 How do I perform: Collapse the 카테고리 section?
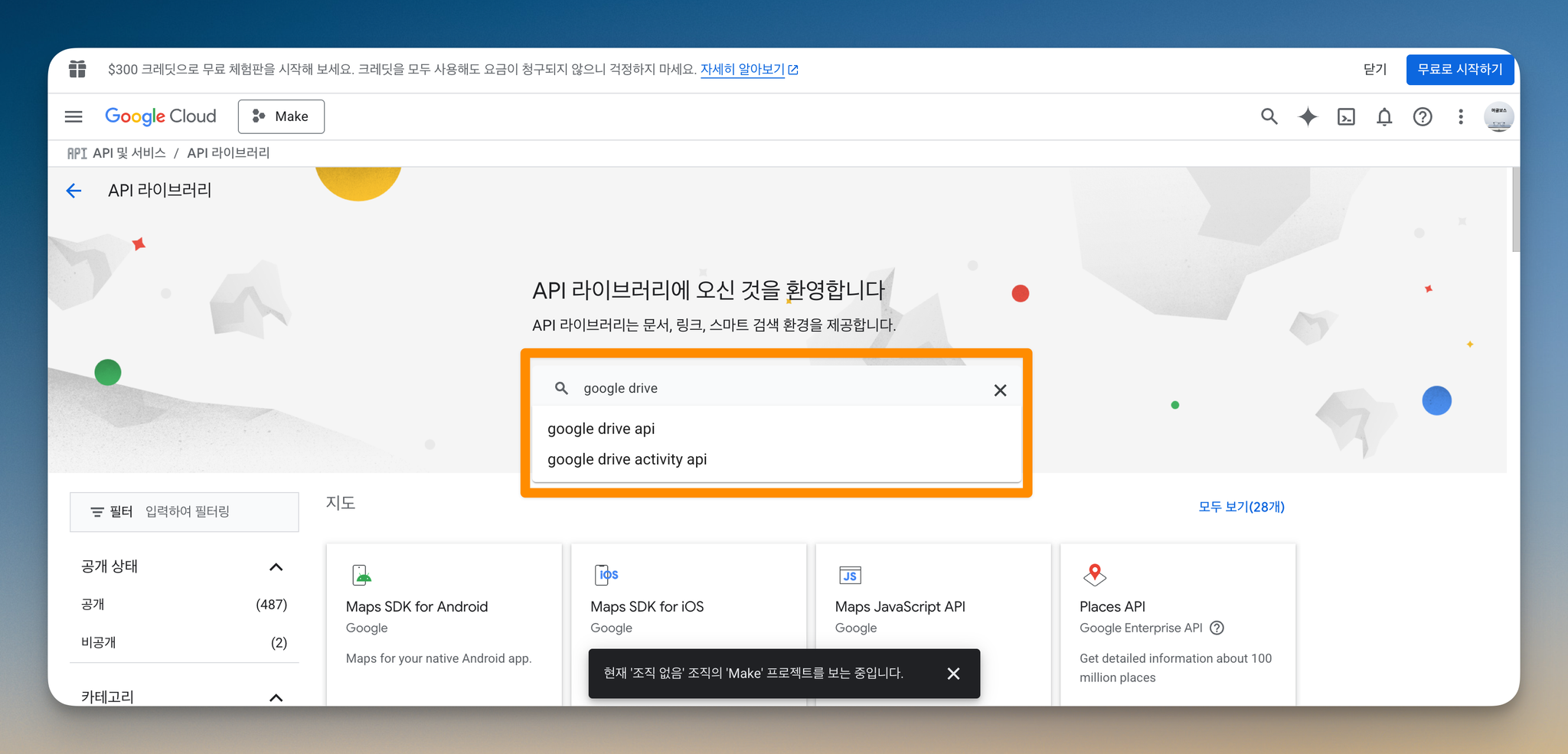(x=276, y=697)
